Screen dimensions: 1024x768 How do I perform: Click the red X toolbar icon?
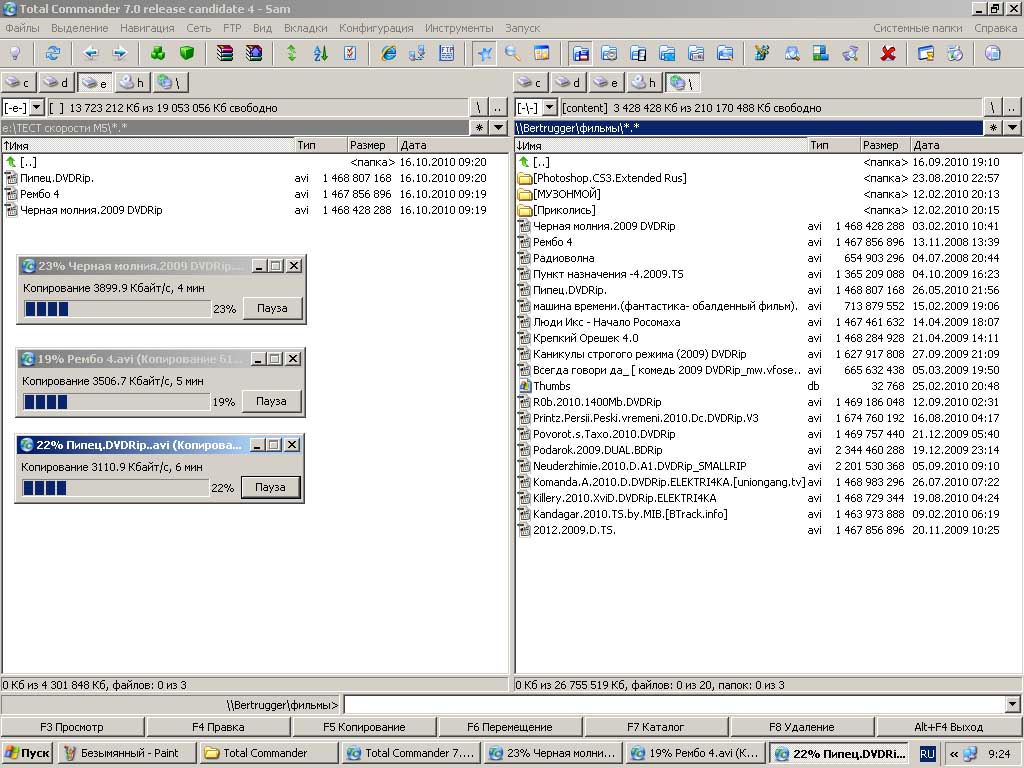tap(887, 53)
